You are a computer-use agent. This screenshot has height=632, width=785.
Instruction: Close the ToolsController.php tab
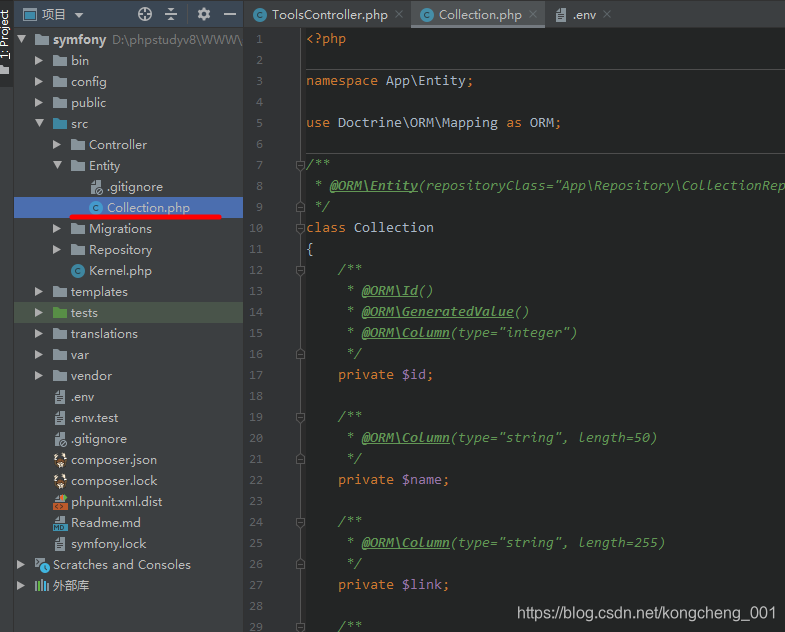tap(399, 15)
